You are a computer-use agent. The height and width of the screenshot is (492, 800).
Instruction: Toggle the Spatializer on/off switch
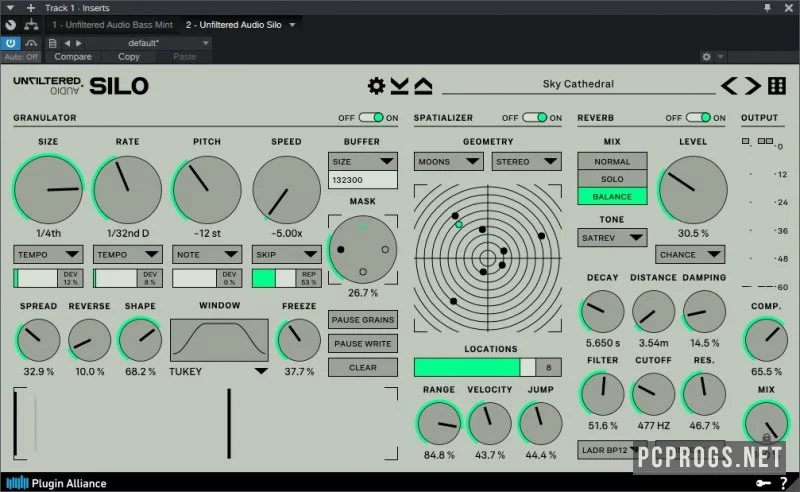535,117
